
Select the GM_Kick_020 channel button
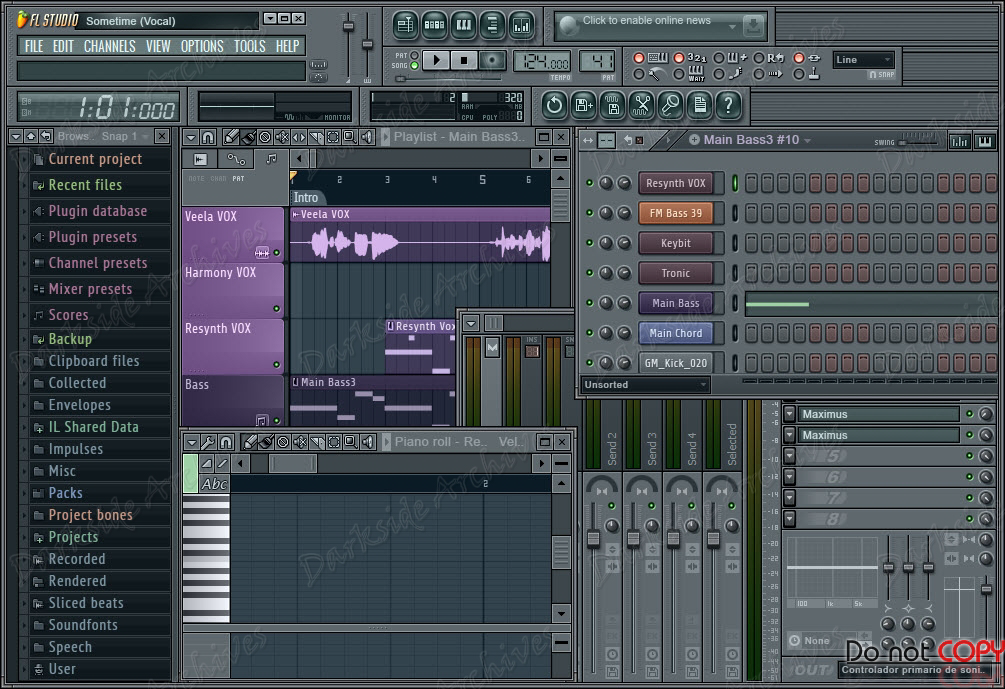click(x=676, y=363)
